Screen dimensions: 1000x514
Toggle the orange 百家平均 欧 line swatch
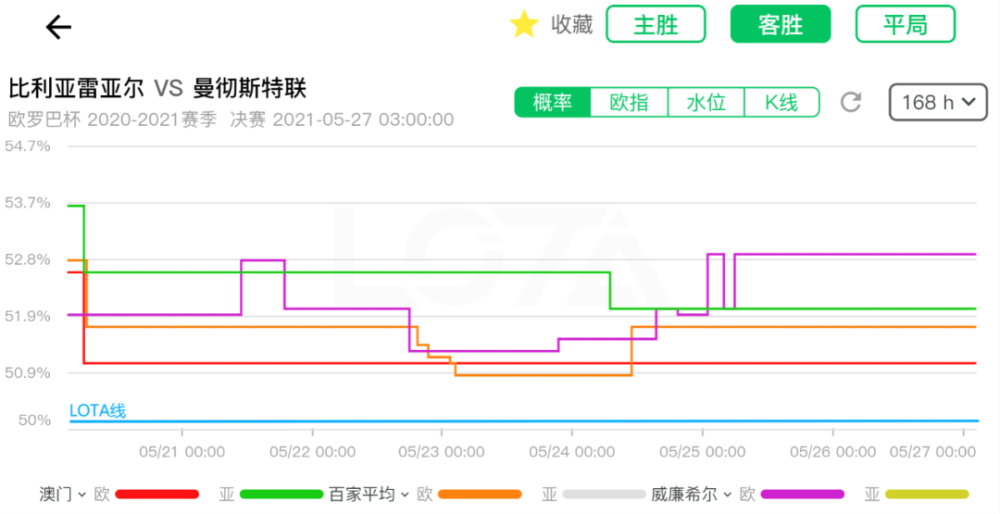[480, 494]
